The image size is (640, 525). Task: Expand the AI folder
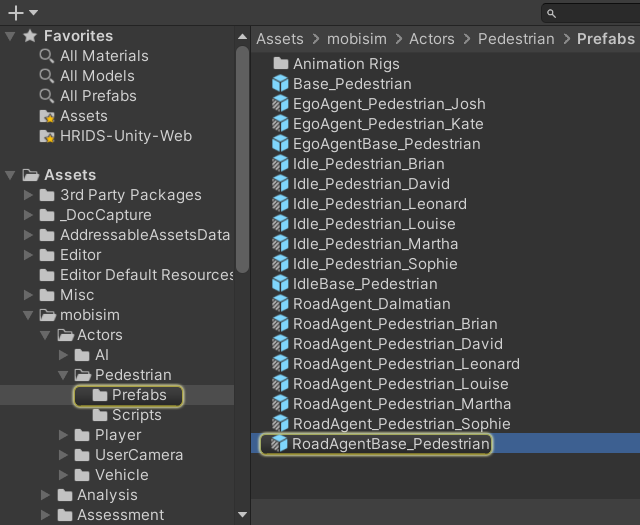[x=63, y=355]
